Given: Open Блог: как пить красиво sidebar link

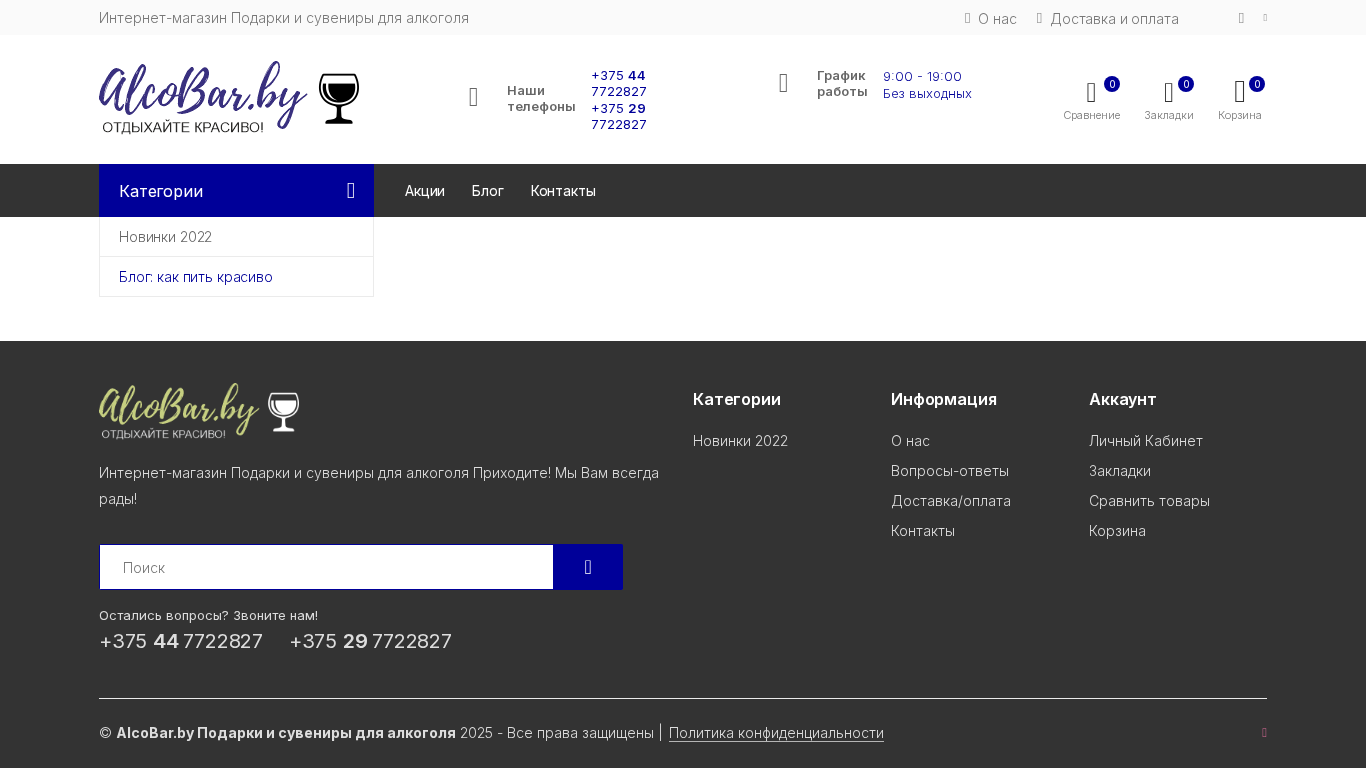Looking at the screenshot, I should click(x=196, y=277).
